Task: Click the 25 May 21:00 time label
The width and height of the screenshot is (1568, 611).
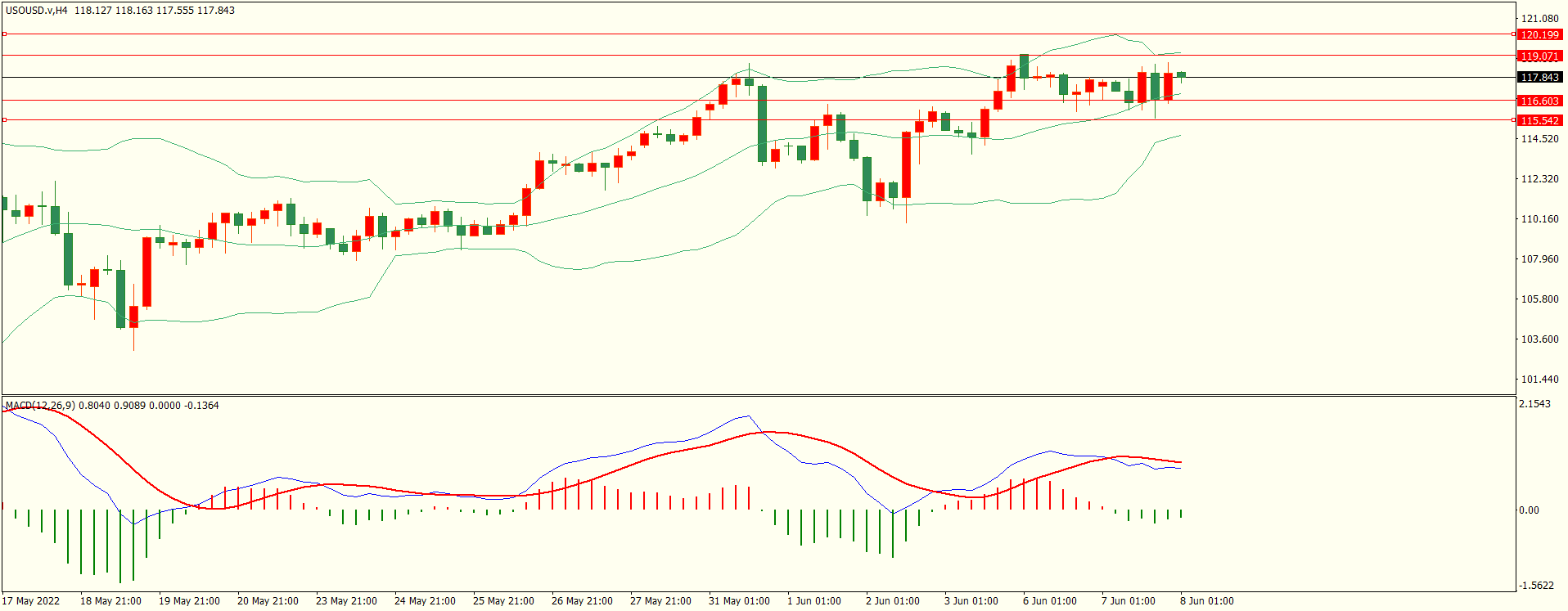Action: click(503, 601)
